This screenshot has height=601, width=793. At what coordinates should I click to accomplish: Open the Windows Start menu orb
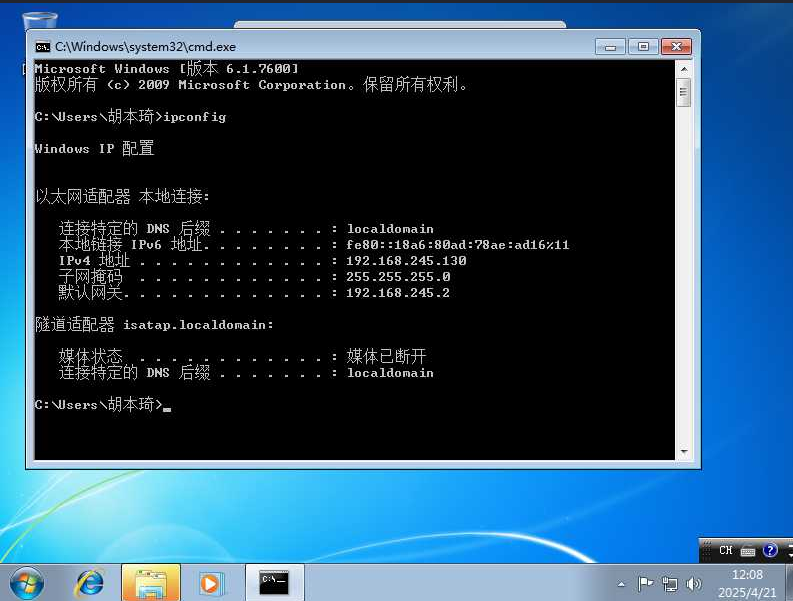point(27,583)
